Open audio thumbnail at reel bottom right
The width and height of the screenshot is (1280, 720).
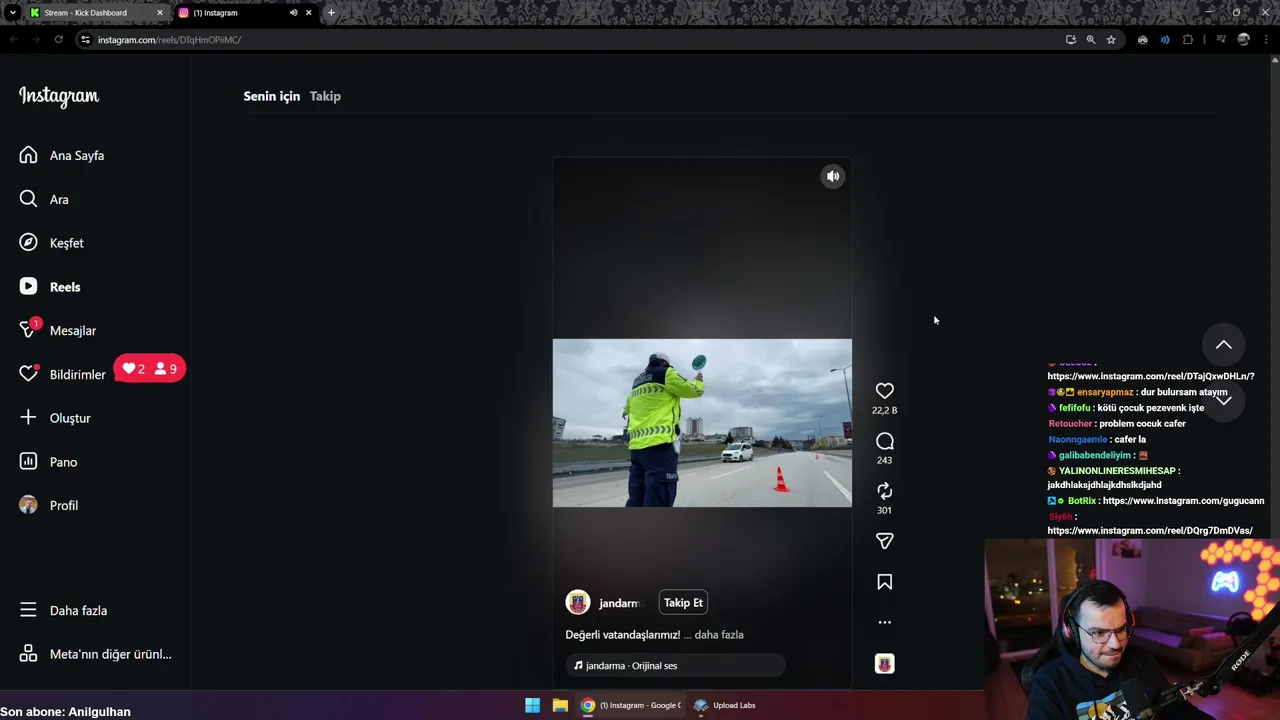tap(885, 664)
